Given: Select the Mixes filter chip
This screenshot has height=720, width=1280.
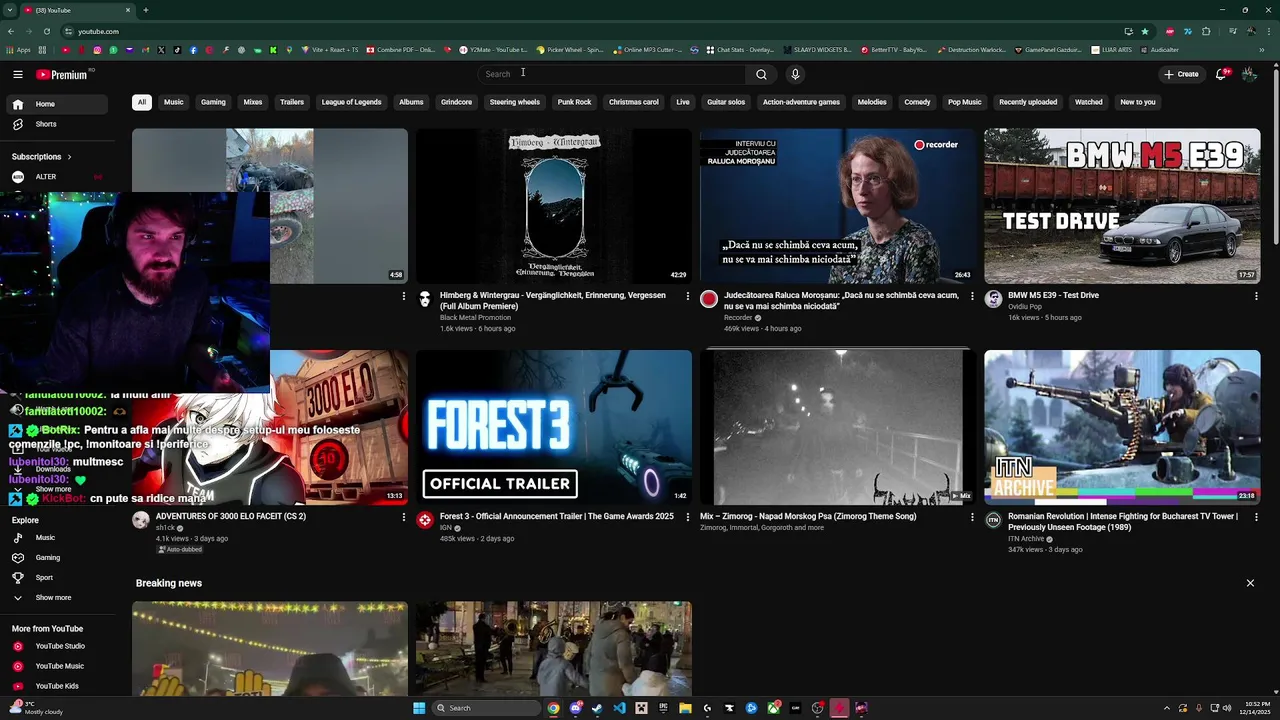Looking at the screenshot, I should tap(253, 102).
